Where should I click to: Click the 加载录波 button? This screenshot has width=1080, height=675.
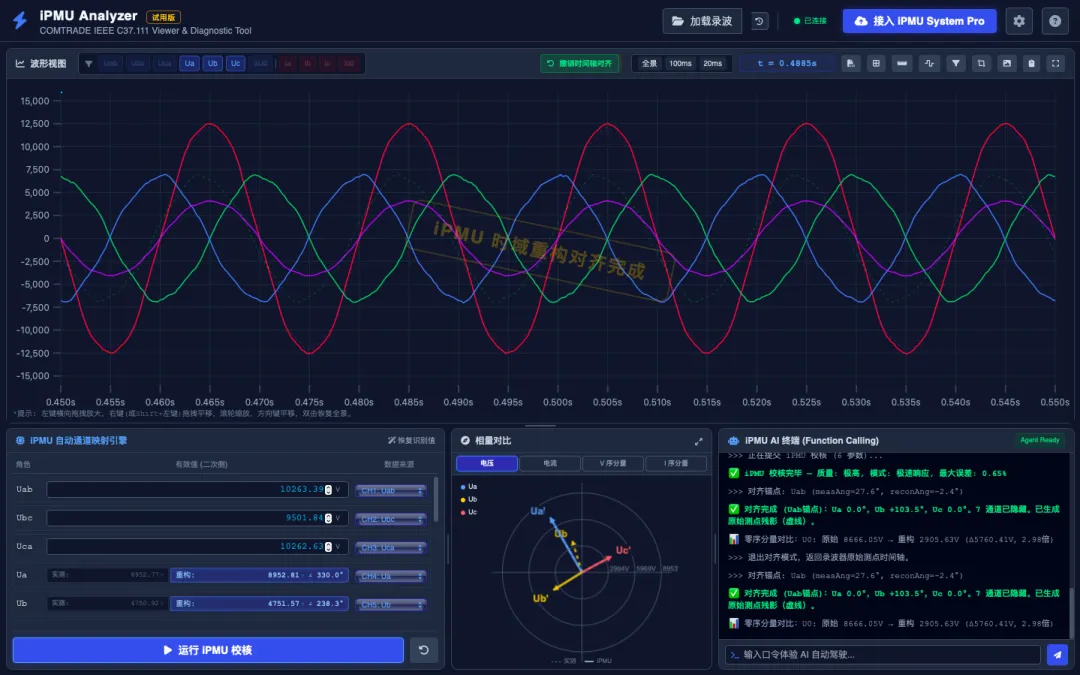point(702,21)
